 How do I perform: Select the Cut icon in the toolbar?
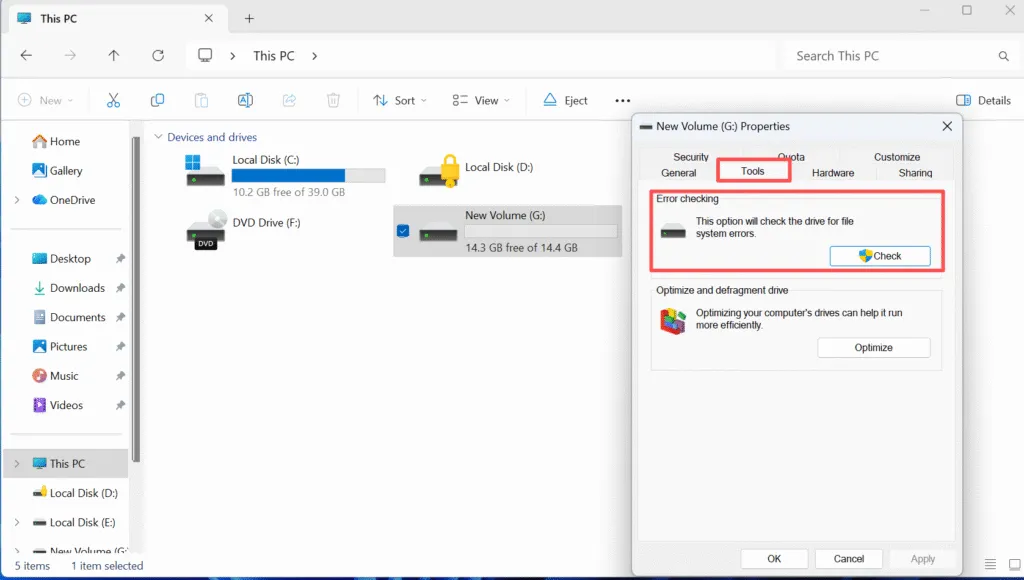tap(113, 100)
